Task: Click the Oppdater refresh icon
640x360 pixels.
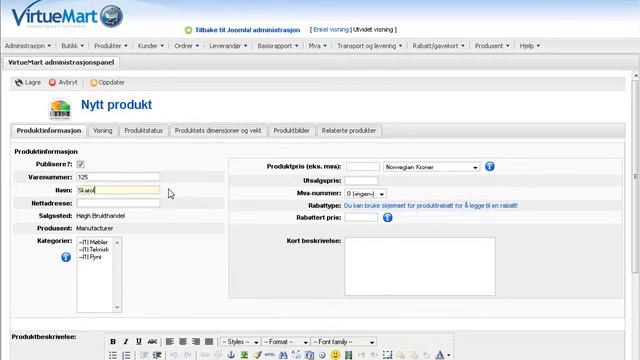Action: [x=93, y=83]
